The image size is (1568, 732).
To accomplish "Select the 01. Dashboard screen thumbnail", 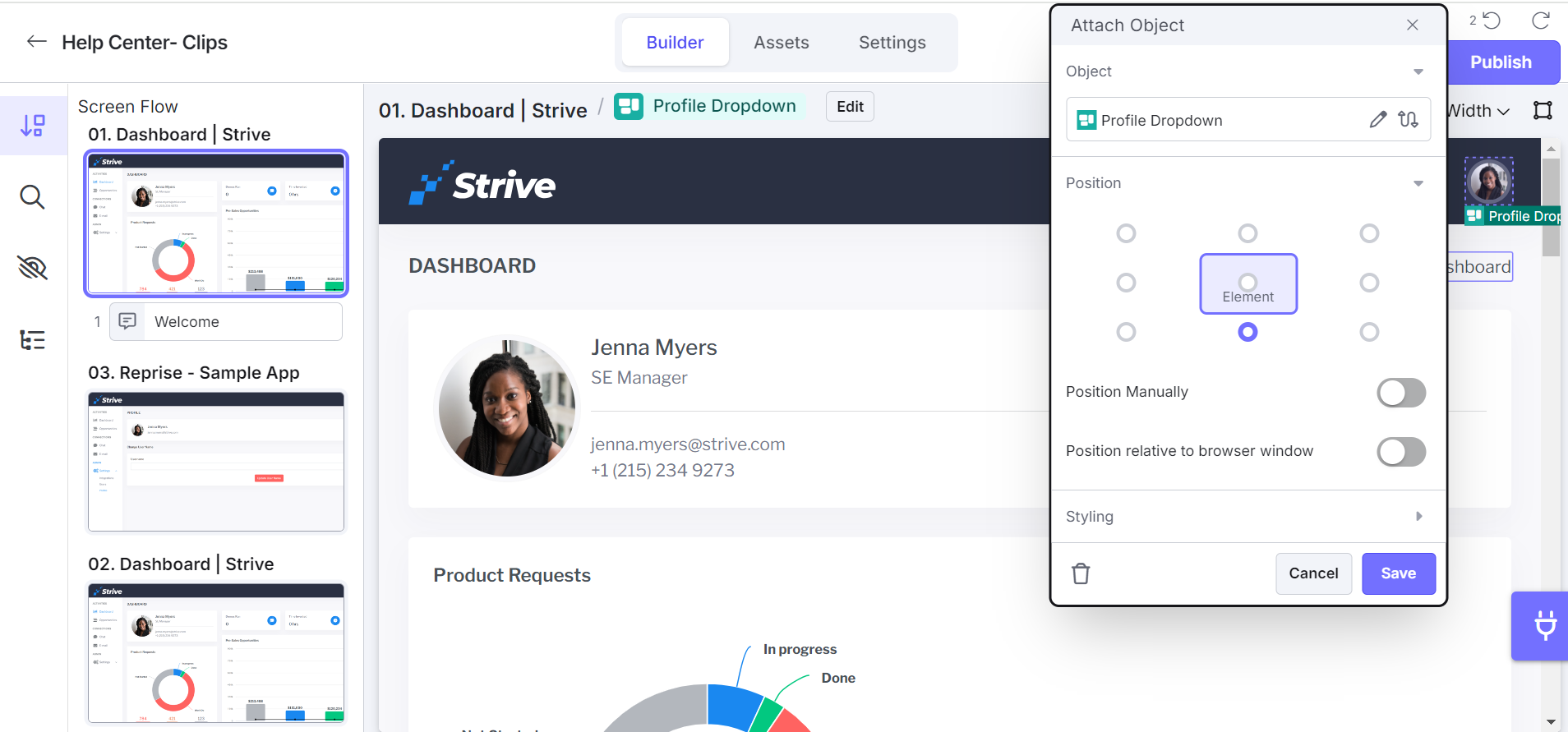I will coord(216,223).
